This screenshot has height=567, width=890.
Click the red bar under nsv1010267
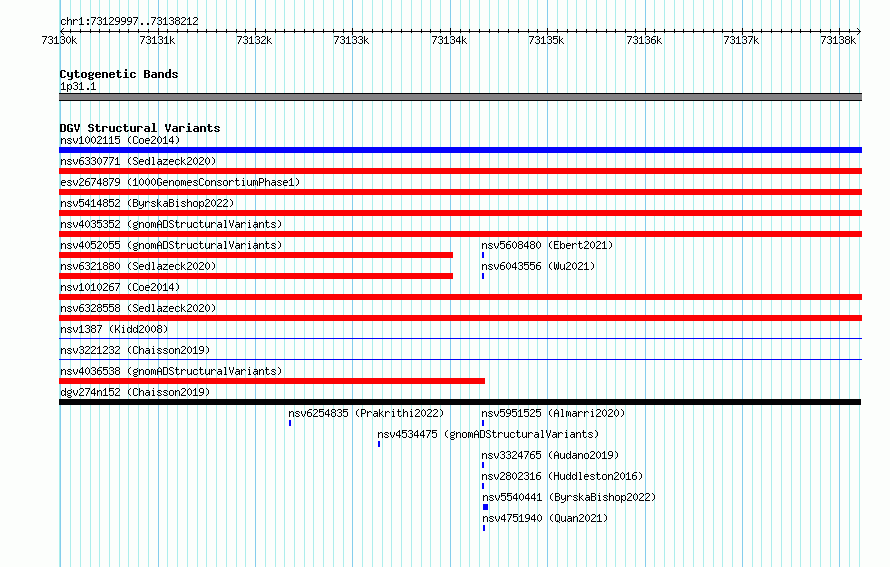coord(460,297)
